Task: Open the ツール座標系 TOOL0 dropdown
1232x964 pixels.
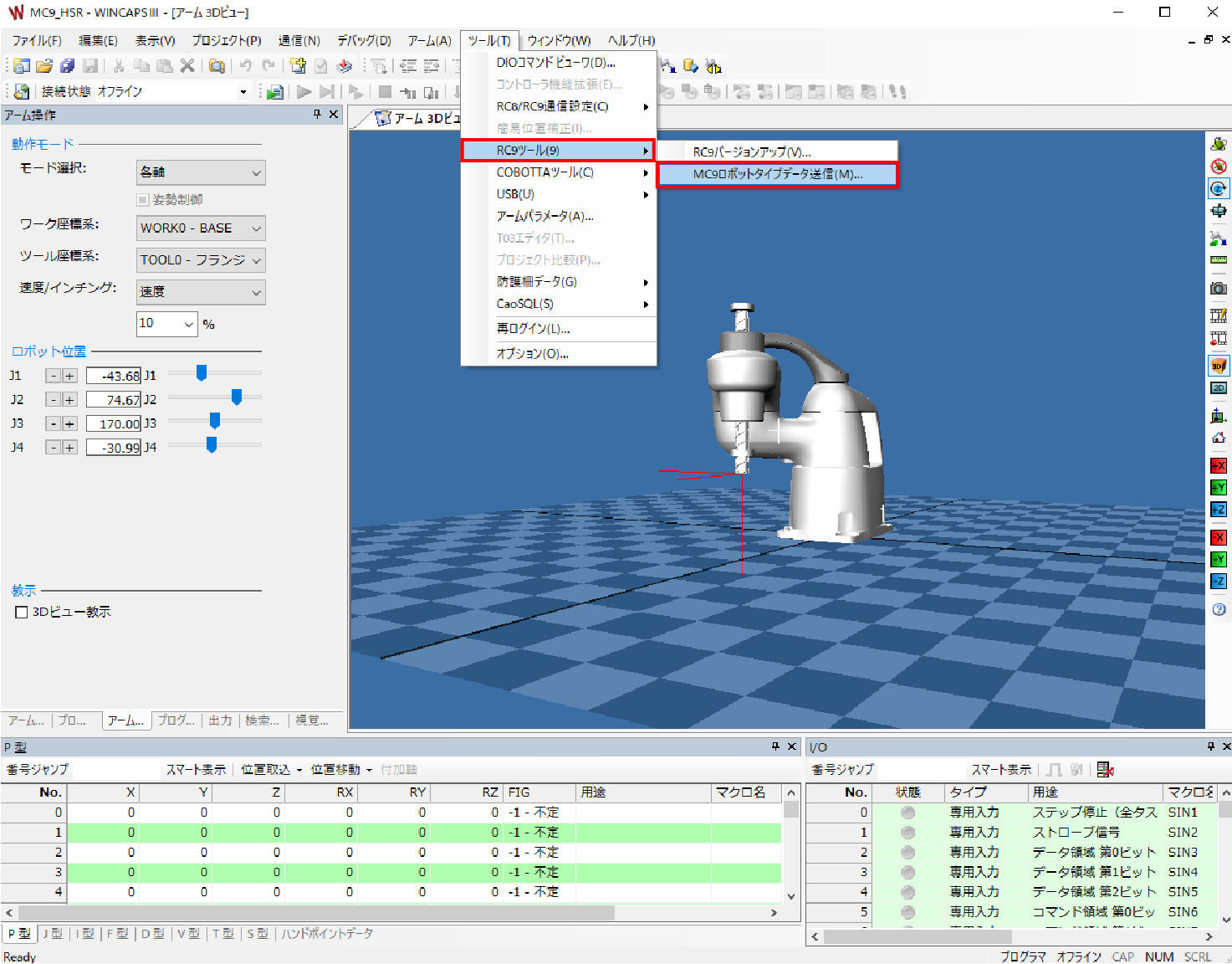Action: (201, 260)
